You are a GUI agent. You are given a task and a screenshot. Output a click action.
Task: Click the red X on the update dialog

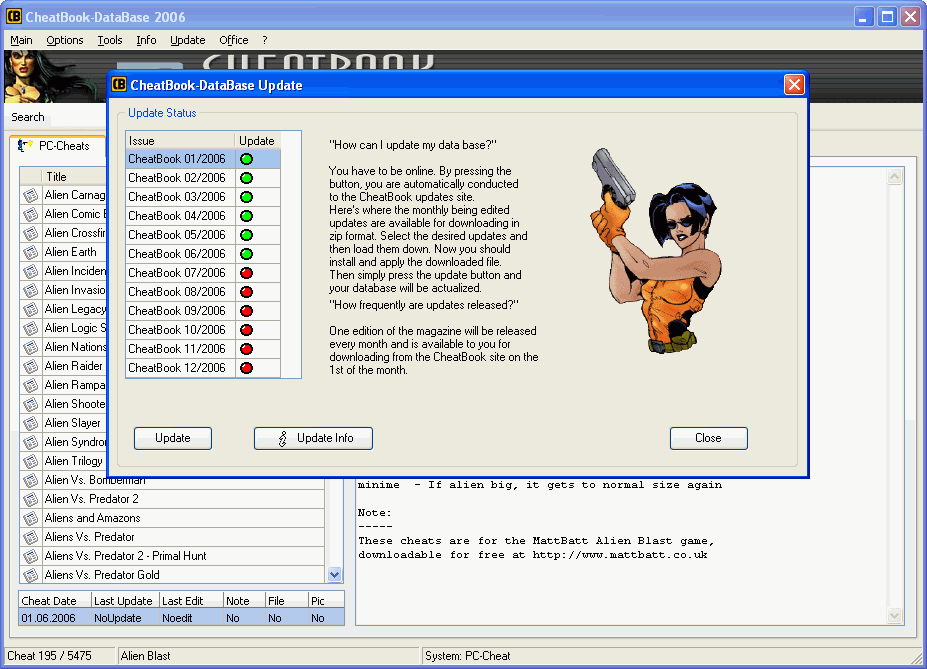coord(794,85)
